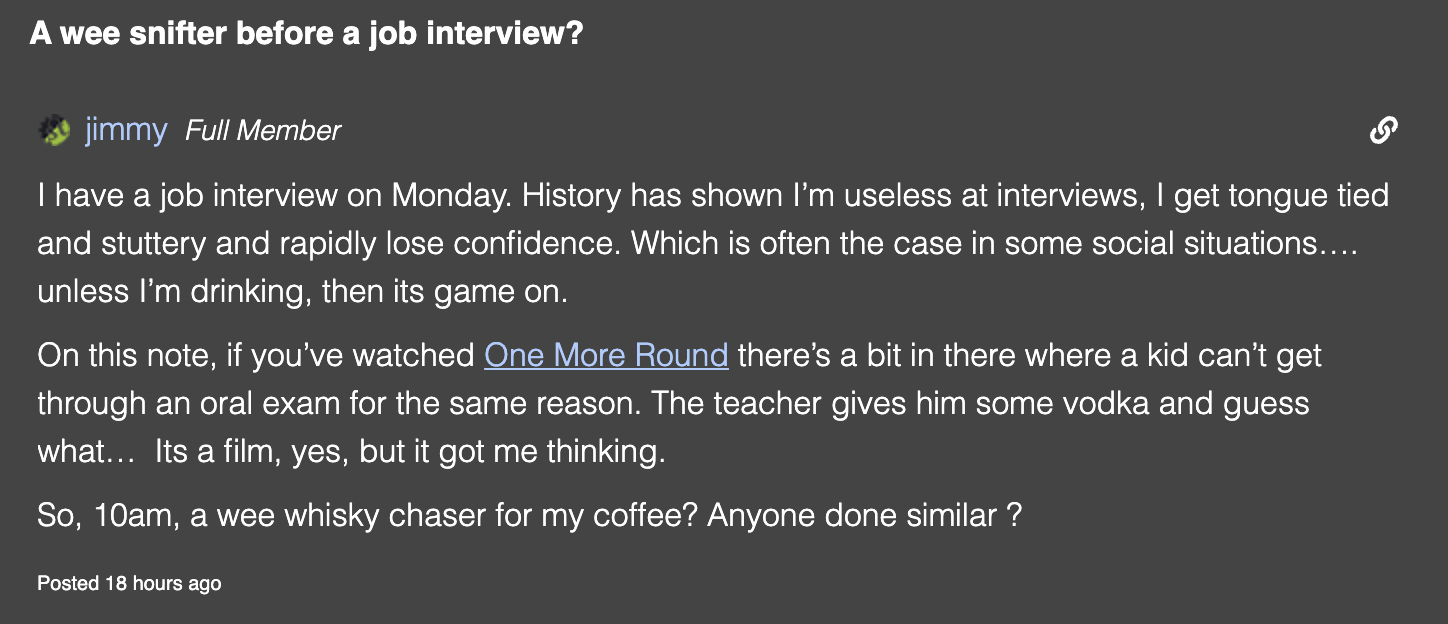The image size is (1448, 624).
Task: Click the chain permalink icon on the post
Action: (x=1383, y=130)
